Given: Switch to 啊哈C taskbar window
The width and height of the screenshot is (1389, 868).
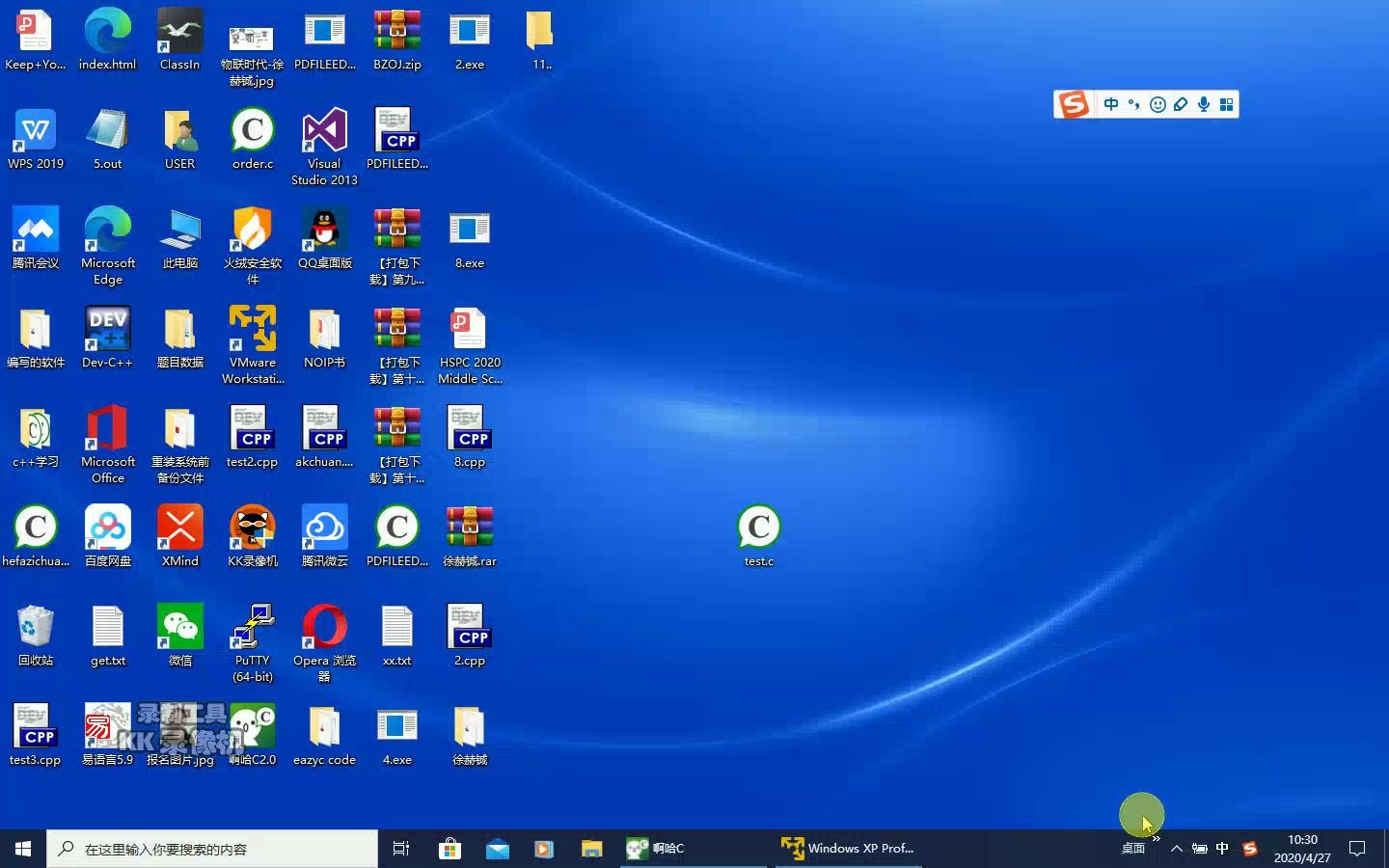Looking at the screenshot, I should click(x=693, y=849).
